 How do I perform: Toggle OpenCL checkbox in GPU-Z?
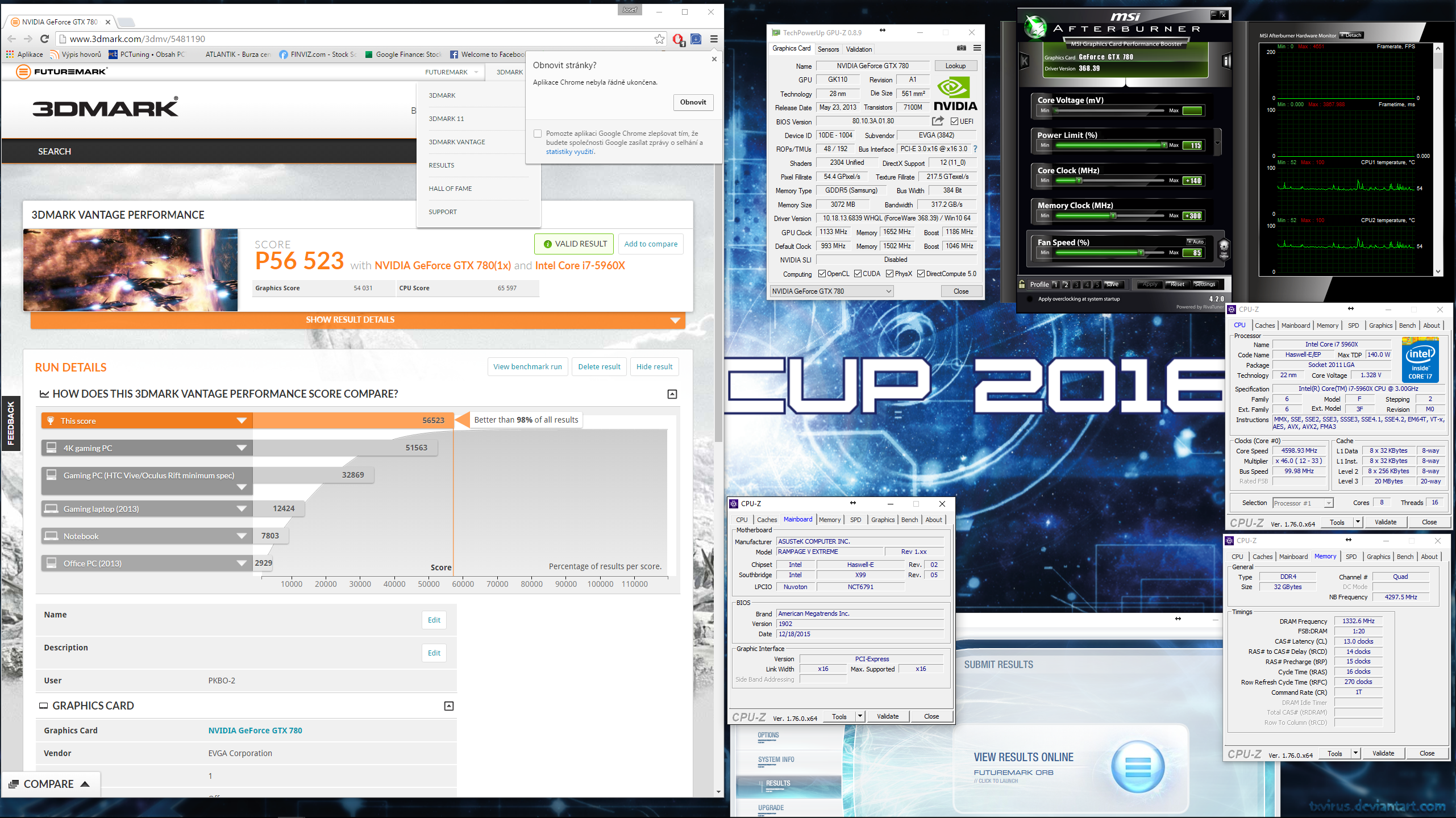pyautogui.click(x=822, y=274)
